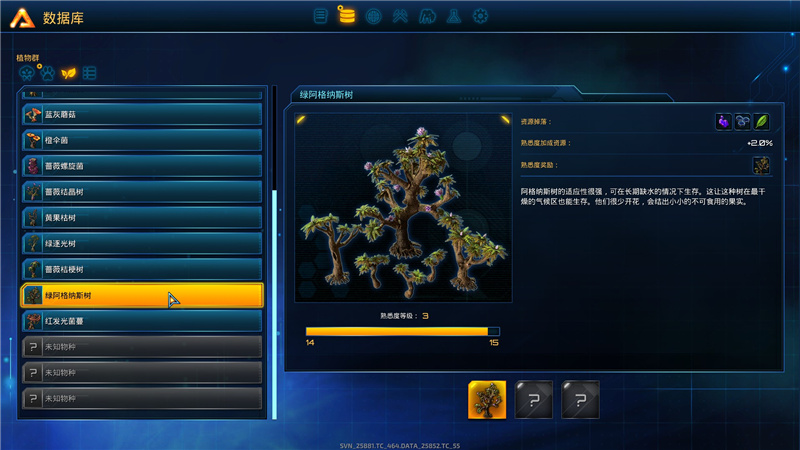The height and width of the screenshot is (450, 800).
Task: Click the first 未知物种 locked entry
Action: pos(142,347)
